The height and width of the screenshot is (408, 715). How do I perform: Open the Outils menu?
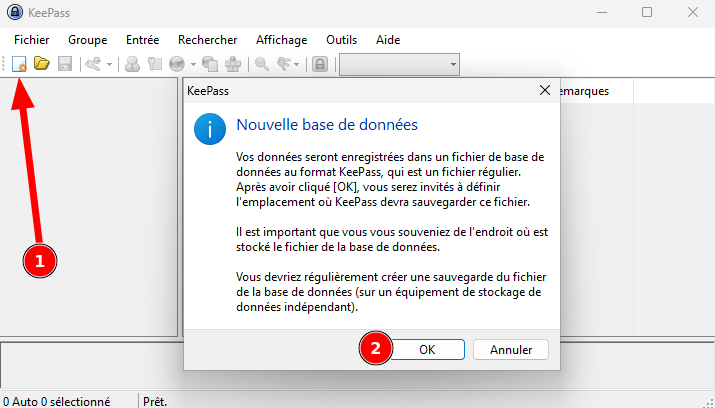click(x=341, y=40)
